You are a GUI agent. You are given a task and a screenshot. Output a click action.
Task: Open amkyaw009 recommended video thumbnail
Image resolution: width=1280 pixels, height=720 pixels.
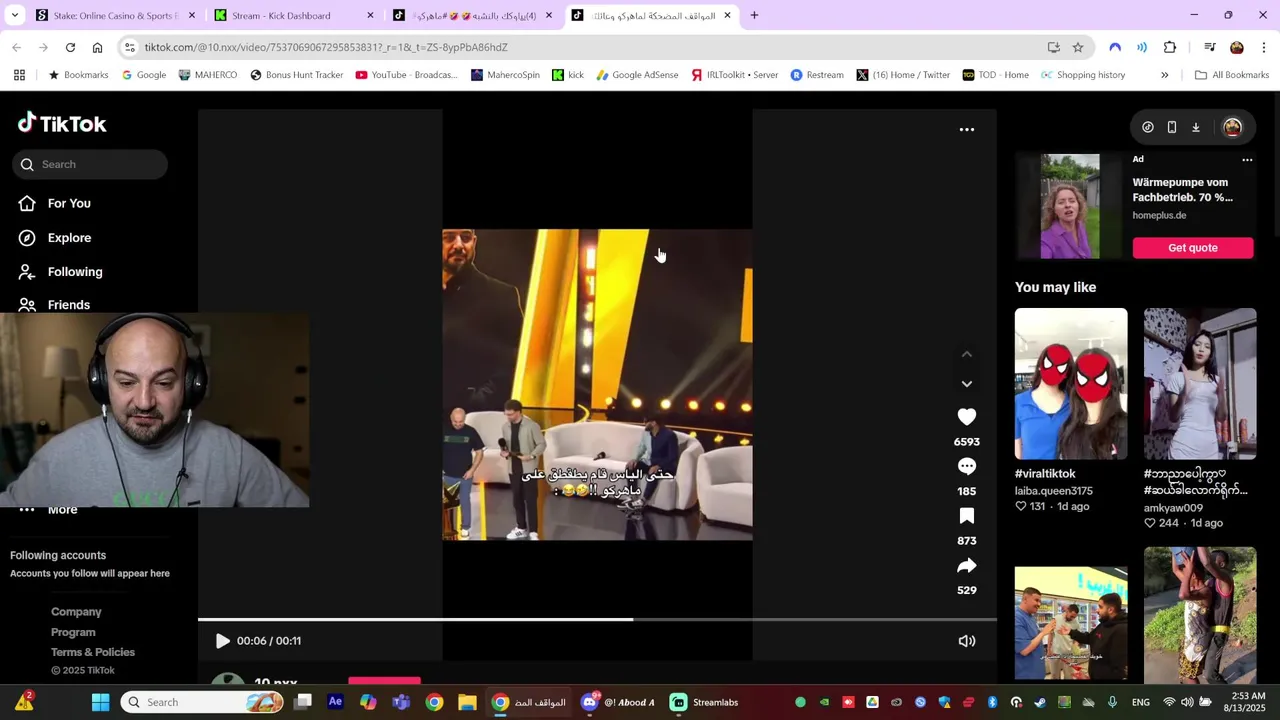pyautogui.click(x=1200, y=384)
